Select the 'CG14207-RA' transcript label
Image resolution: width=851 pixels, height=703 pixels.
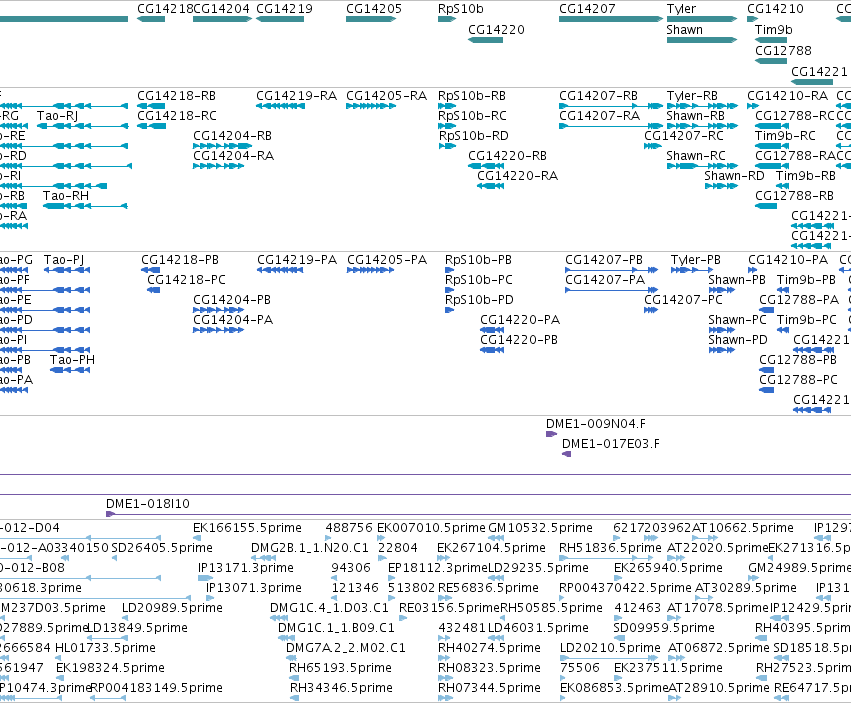pos(599,116)
